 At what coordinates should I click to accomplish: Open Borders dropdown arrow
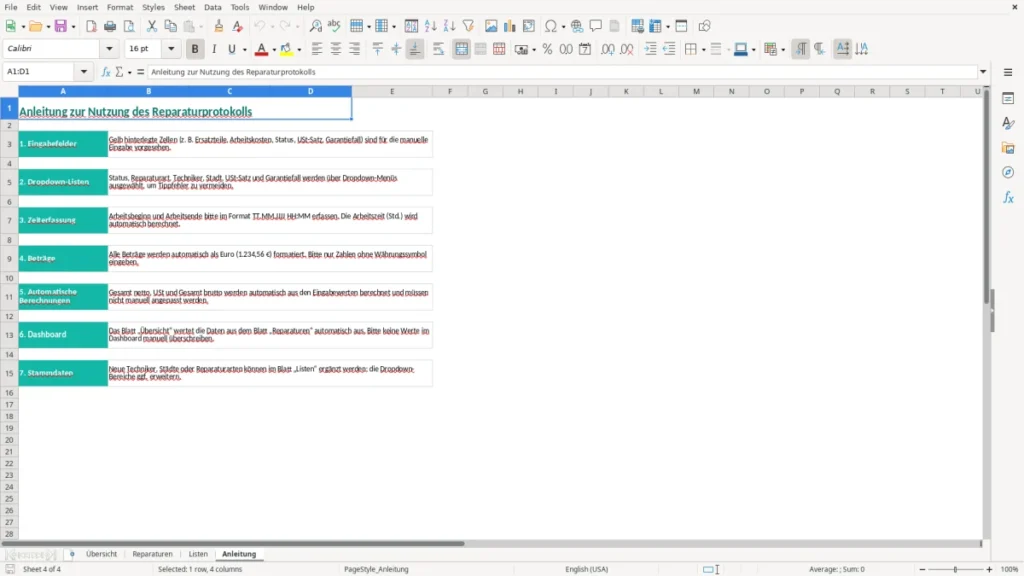click(703, 50)
